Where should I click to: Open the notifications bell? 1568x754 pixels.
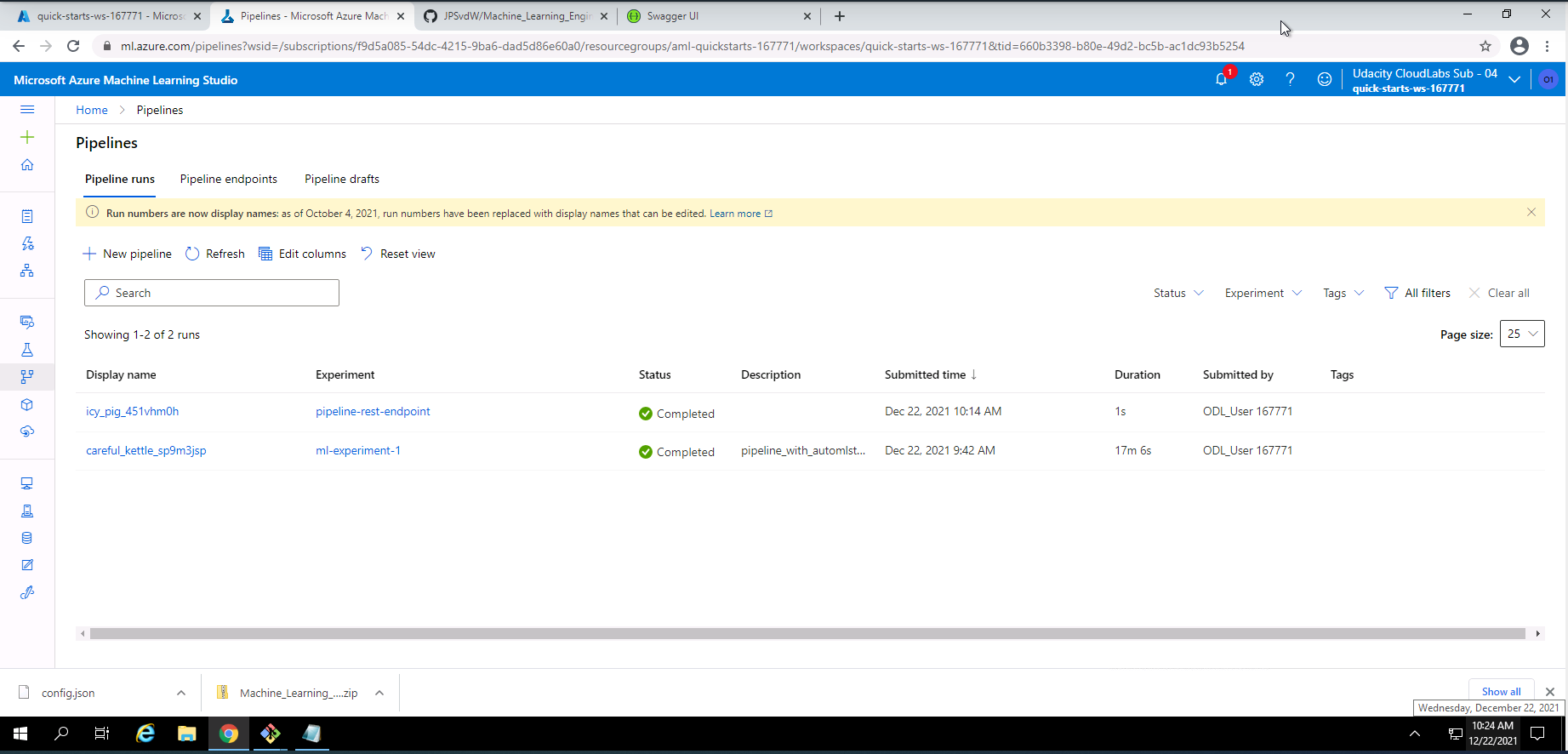click(x=1222, y=79)
